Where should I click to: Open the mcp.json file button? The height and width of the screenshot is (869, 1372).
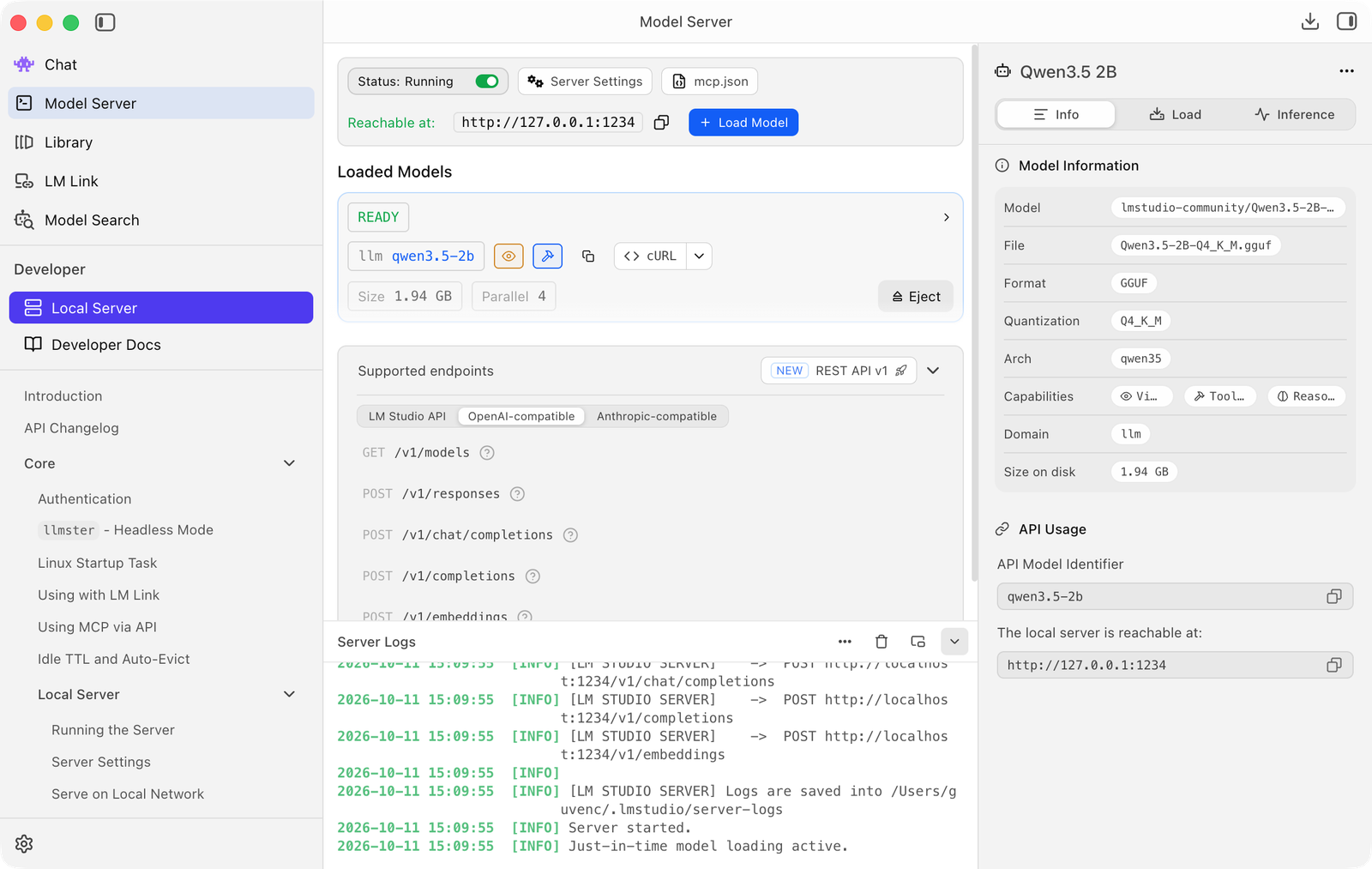pyautogui.click(x=709, y=81)
